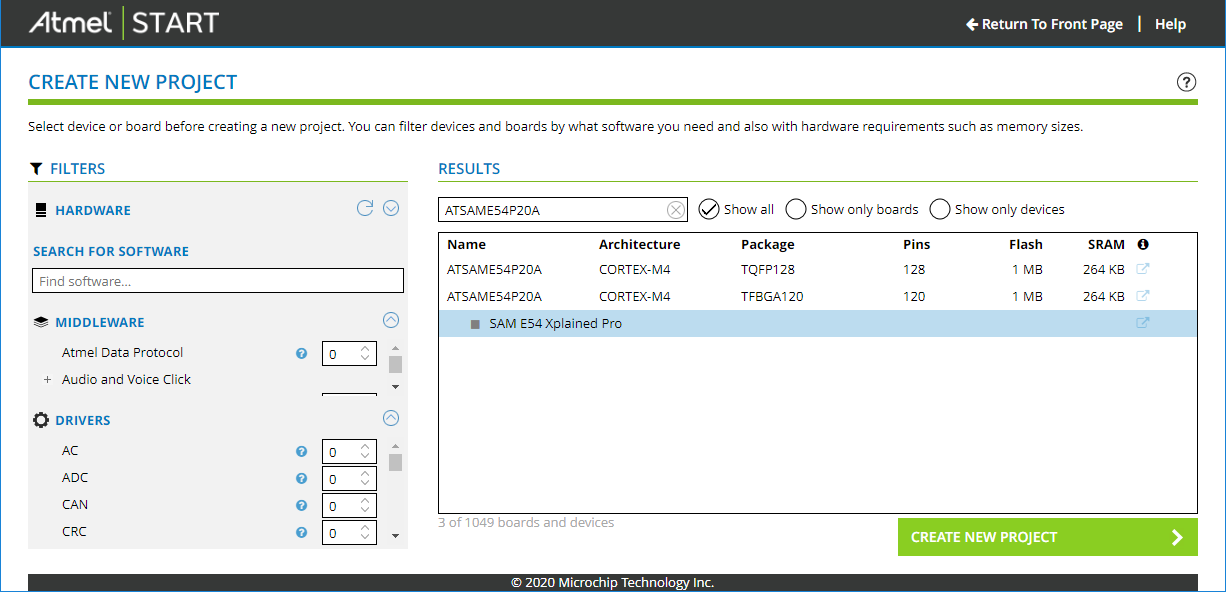Click info icon beside Atmel Data Protocol

301,353
